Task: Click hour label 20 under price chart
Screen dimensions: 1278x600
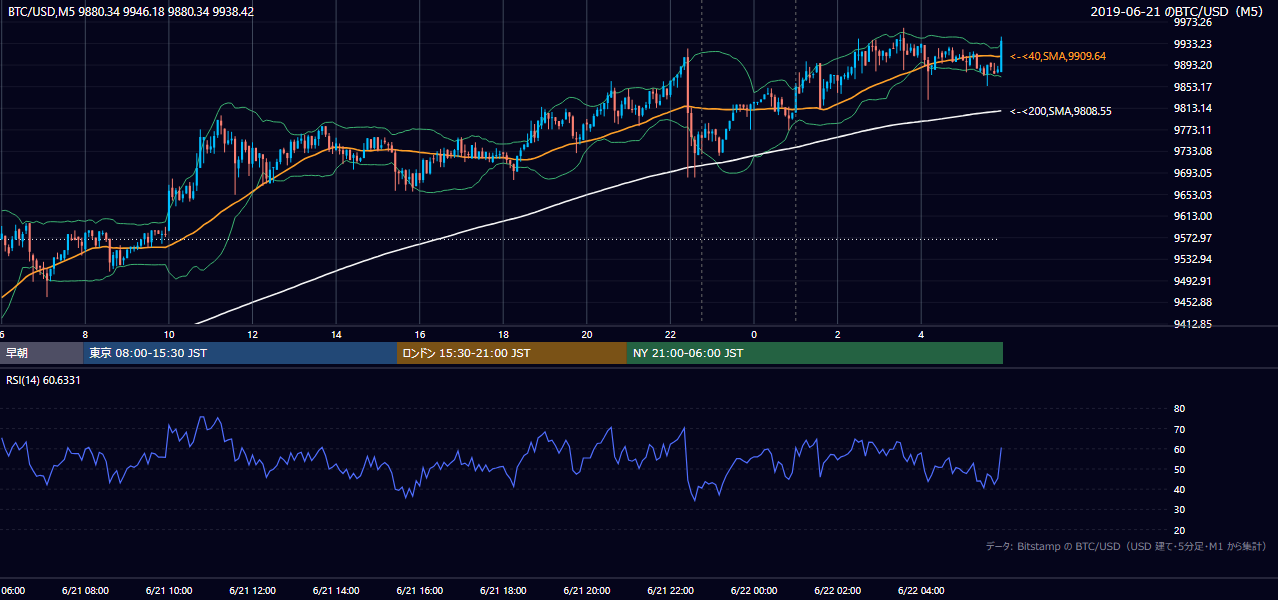Action: (587, 334)
